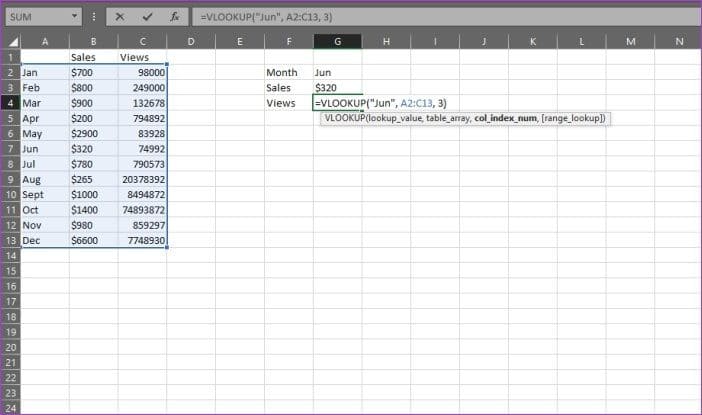Click the 20378392 views cell
Screen dimensions: 702x415
(x=142, y=180)
